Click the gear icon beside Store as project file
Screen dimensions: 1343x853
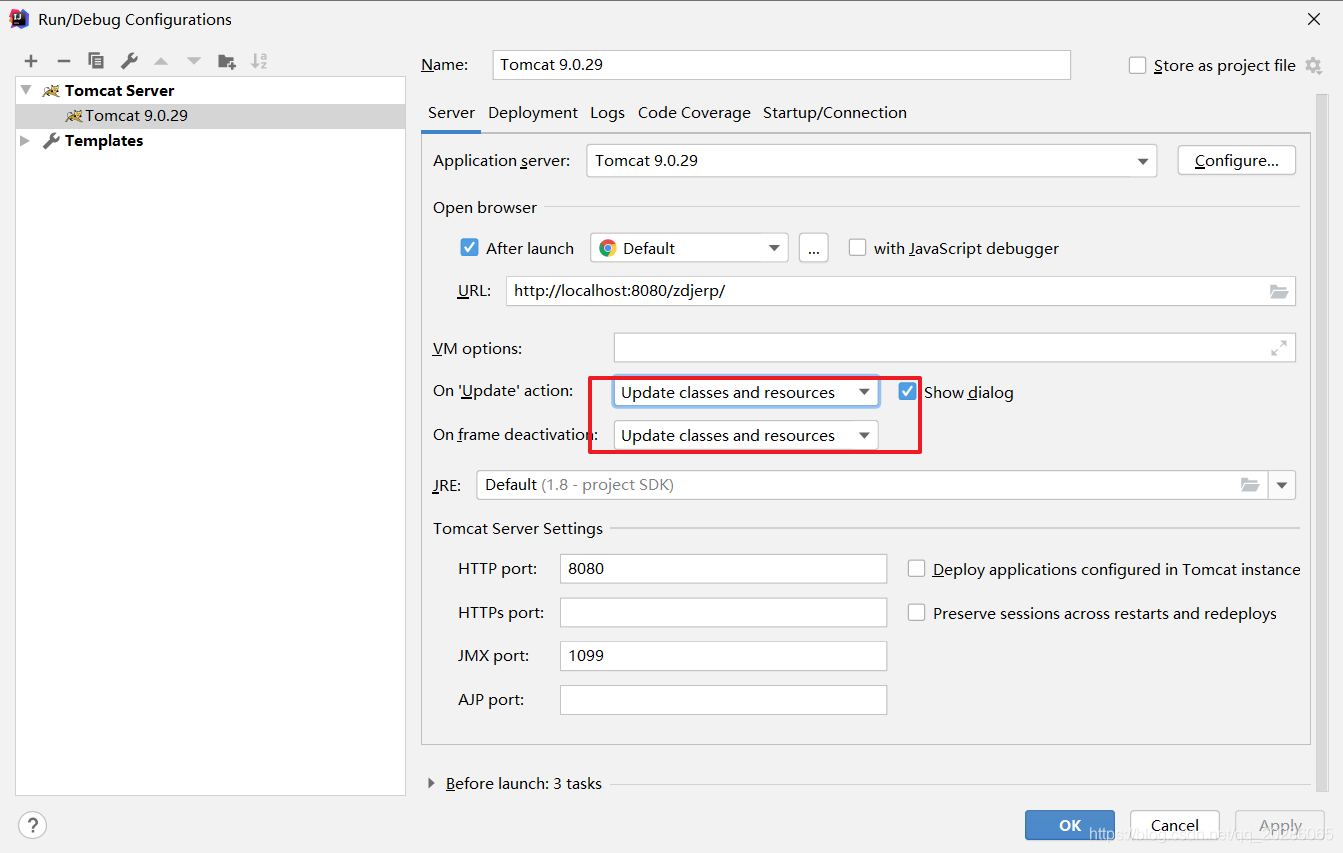(x=1313, y=66)
